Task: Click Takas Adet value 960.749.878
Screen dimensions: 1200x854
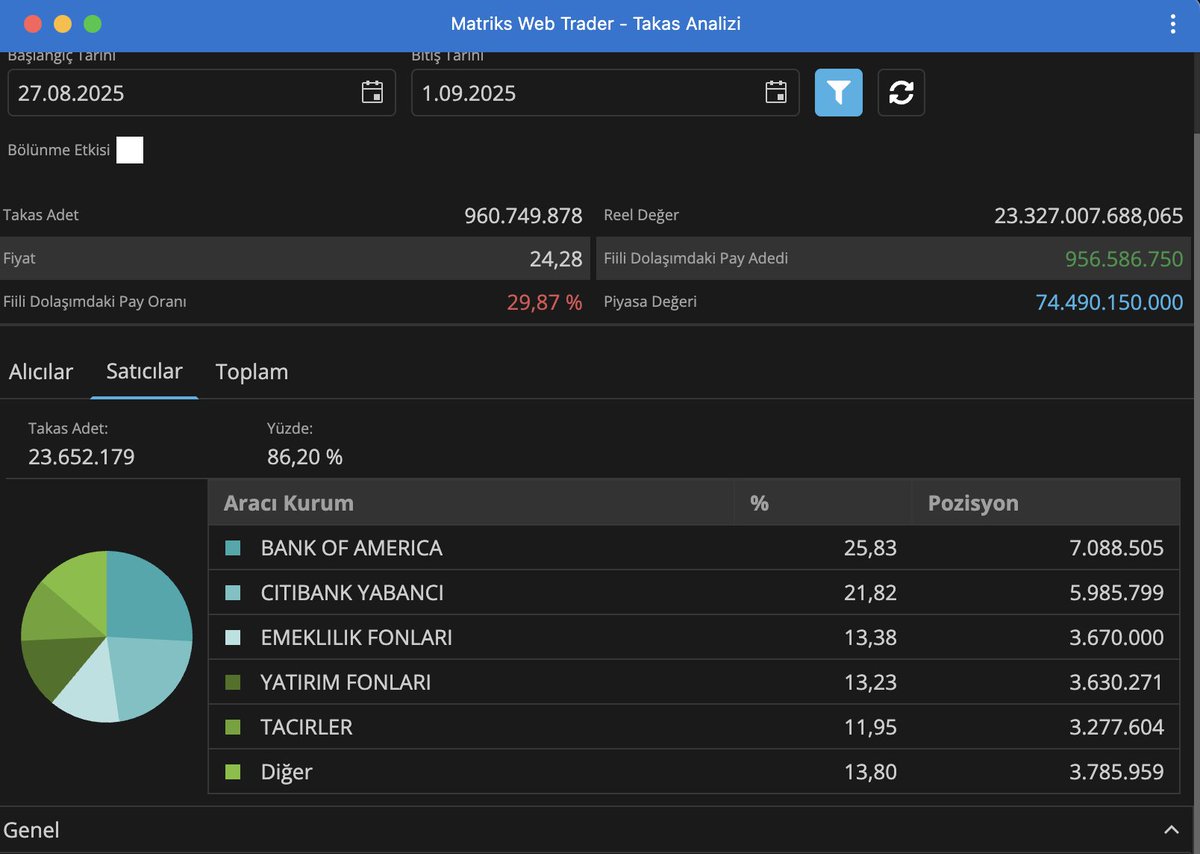Action: tap(523, 215)
